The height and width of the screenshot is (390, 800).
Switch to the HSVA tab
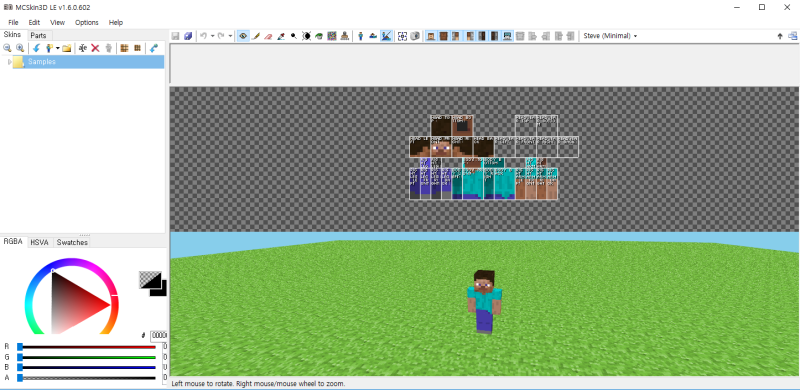point(39,242)
